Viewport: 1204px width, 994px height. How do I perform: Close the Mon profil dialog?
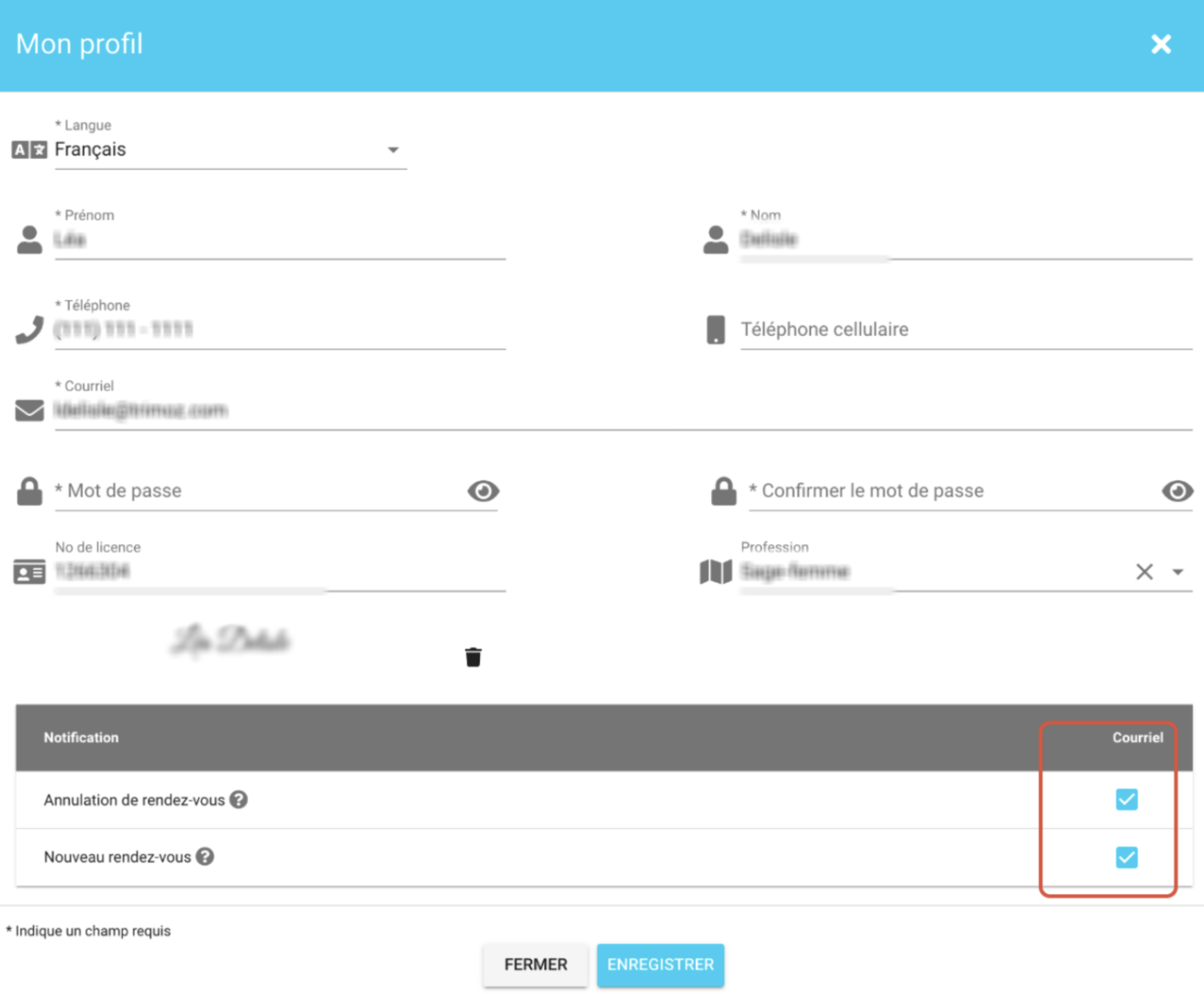click(x=1161, y=44)
